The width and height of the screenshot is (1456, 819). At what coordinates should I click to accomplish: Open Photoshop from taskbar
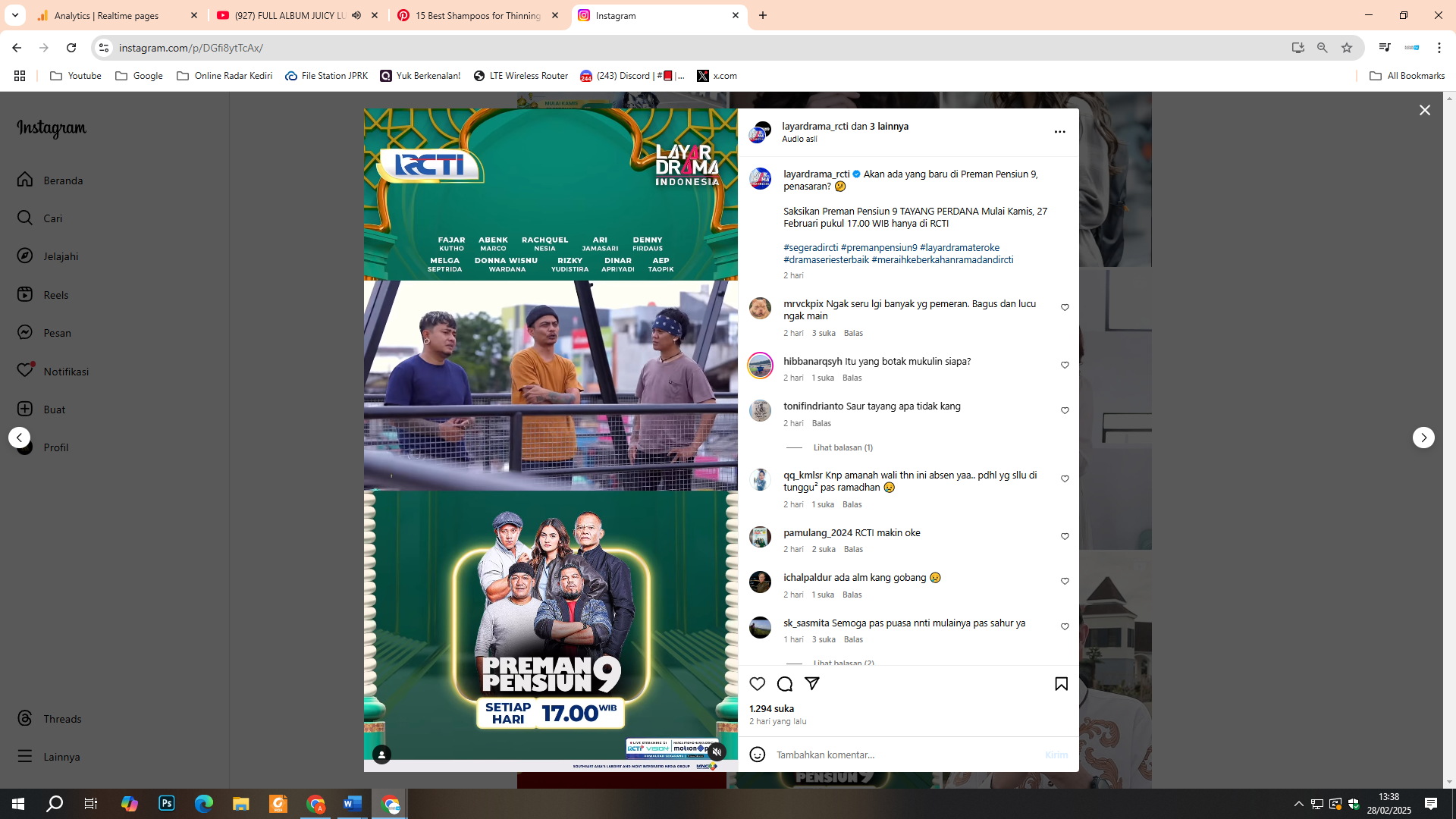click(166, 804)
